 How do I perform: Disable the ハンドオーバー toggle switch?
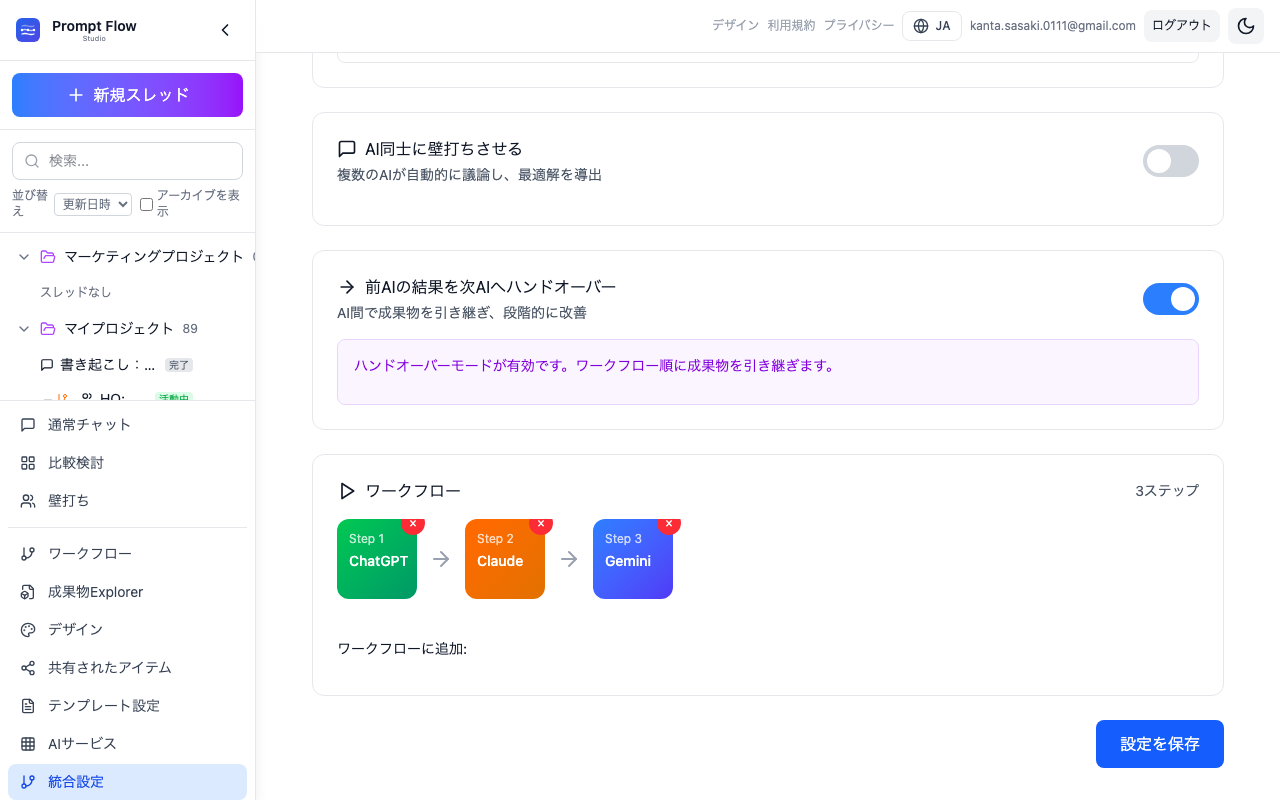click(x=1171, y=299)
